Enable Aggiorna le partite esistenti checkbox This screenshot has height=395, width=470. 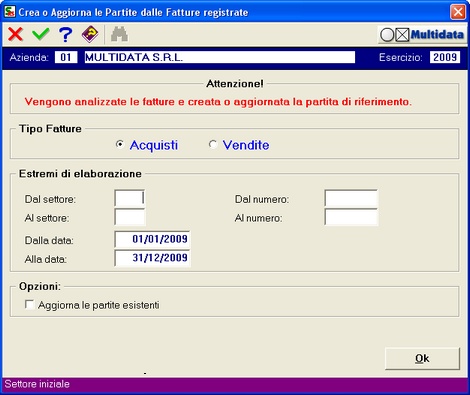tap(30, 305)
